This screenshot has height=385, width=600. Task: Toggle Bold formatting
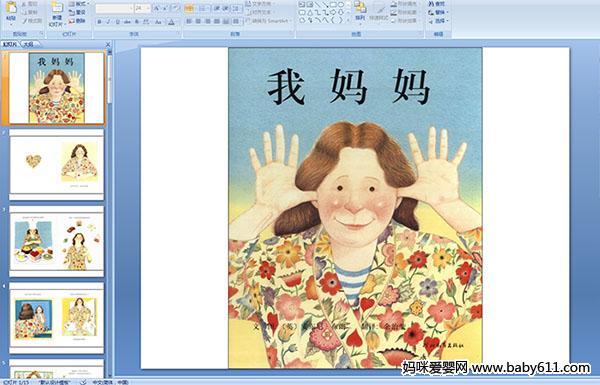pos(99,22)
